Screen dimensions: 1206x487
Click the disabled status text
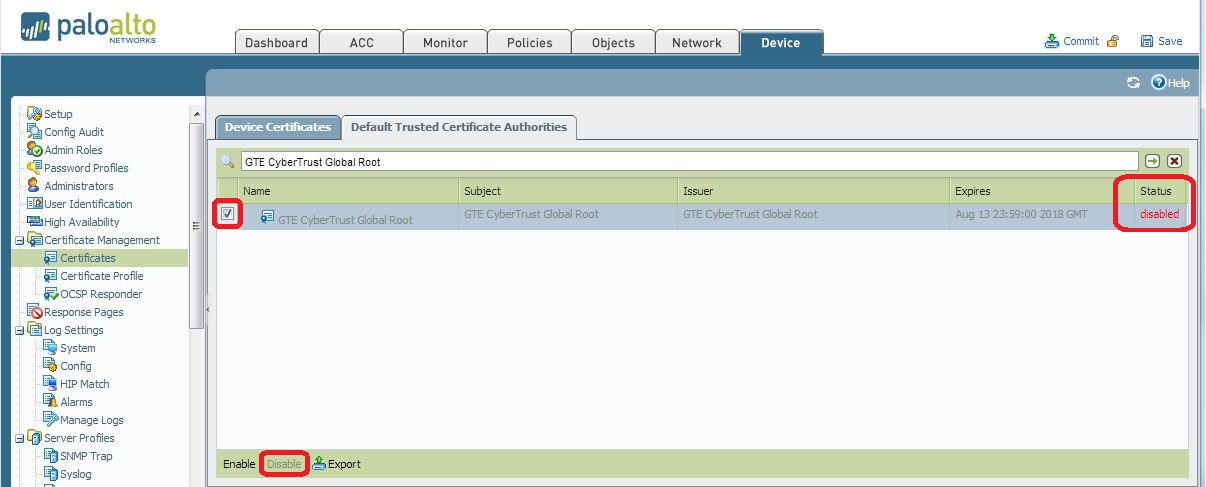pos(1159,214)
